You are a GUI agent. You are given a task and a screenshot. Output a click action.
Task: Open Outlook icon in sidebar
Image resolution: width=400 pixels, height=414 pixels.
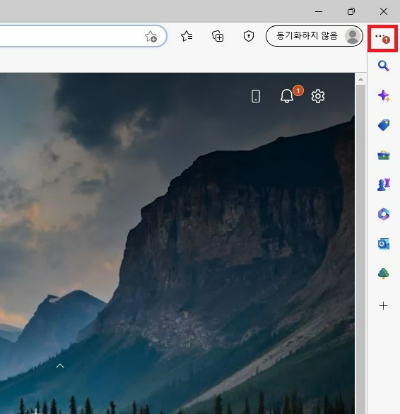click(x=384, y=244)
